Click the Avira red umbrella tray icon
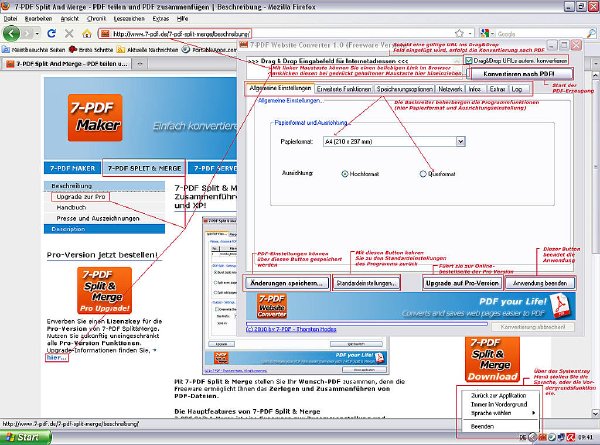 (x=571, y=437)
